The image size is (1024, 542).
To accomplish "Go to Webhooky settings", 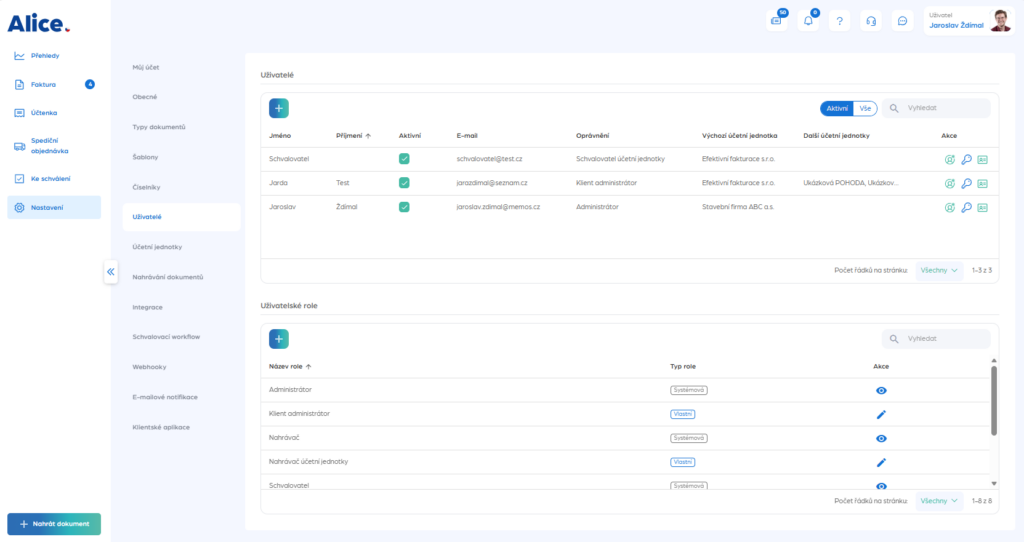I will [x=149, y=367].
